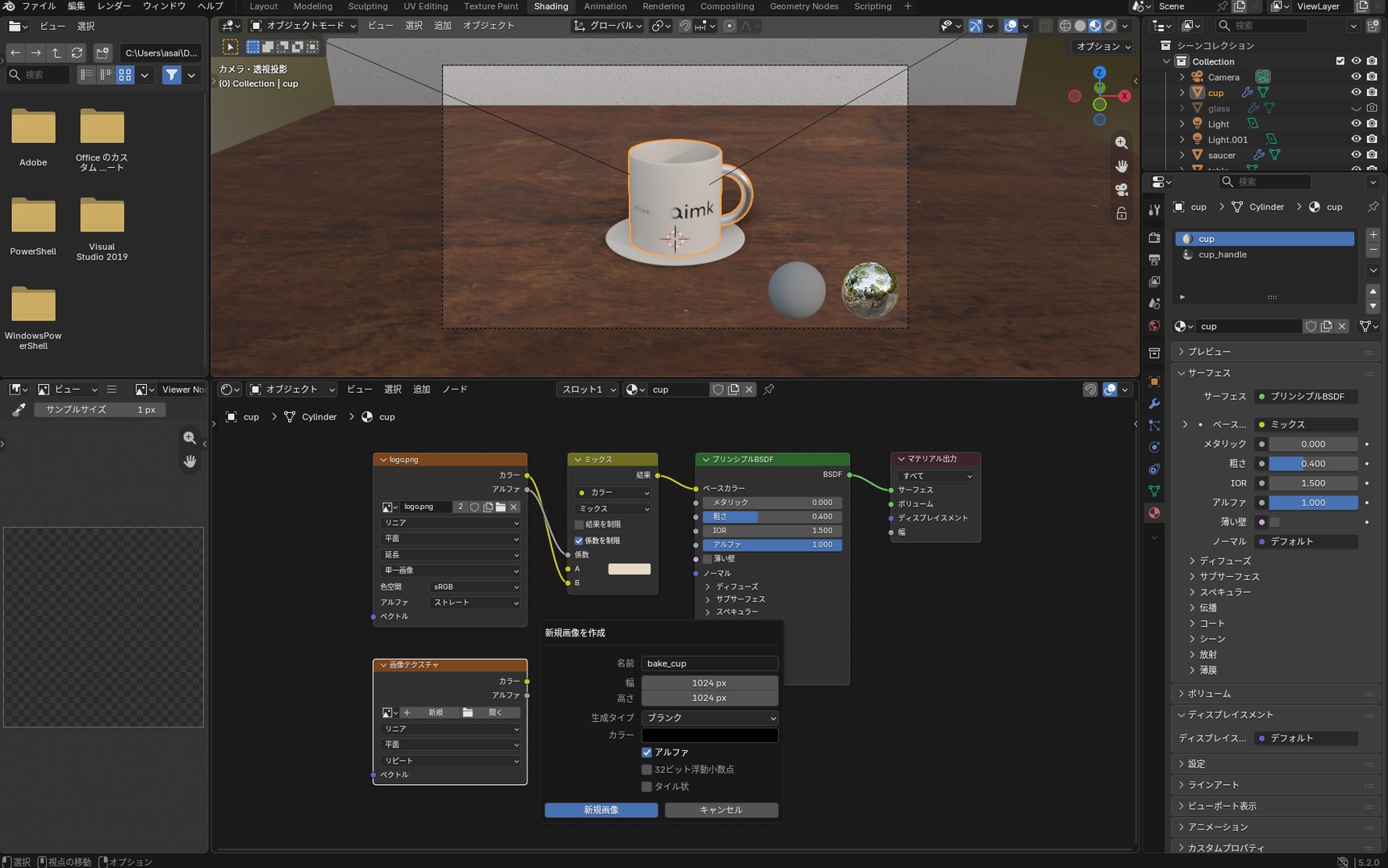
Task: Uncheck 係数を制限 on the Mix node
Action: (x=579, y=540)
